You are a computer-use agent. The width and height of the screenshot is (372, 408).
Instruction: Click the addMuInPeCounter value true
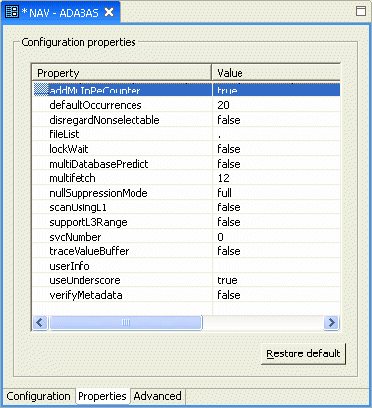point(227,90)
